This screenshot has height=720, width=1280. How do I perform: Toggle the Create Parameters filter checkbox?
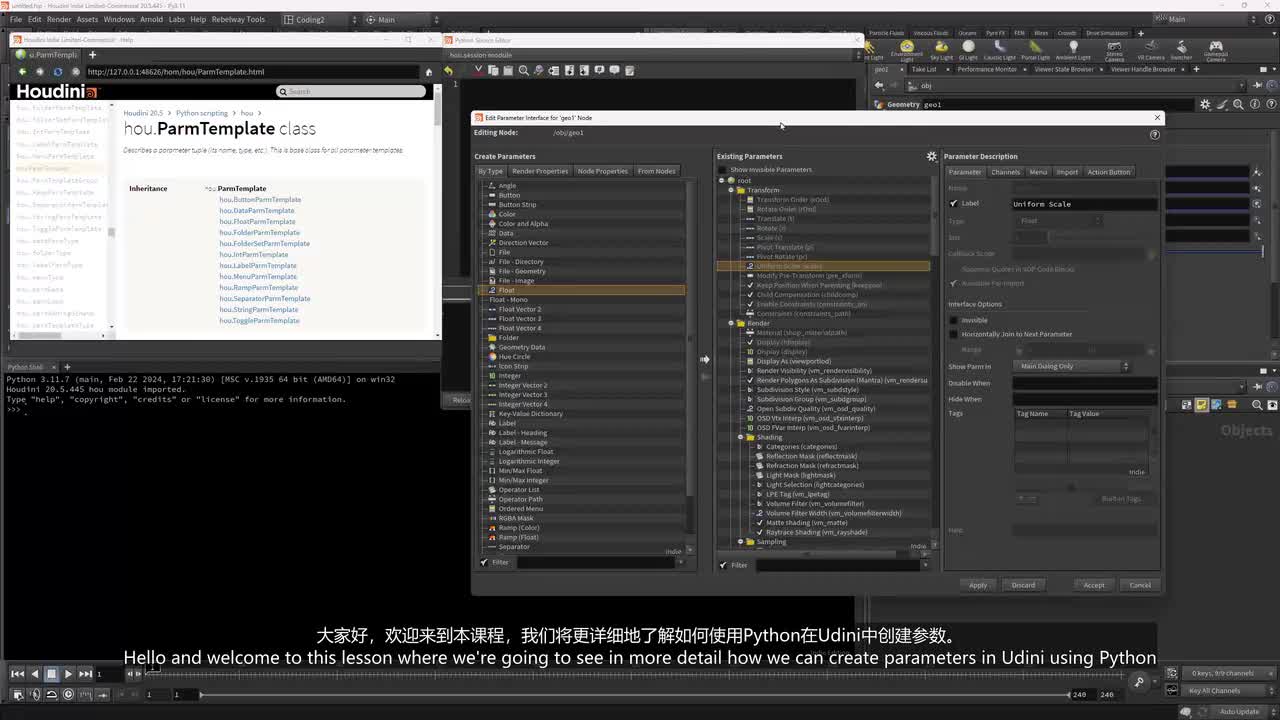coord(484,563)
